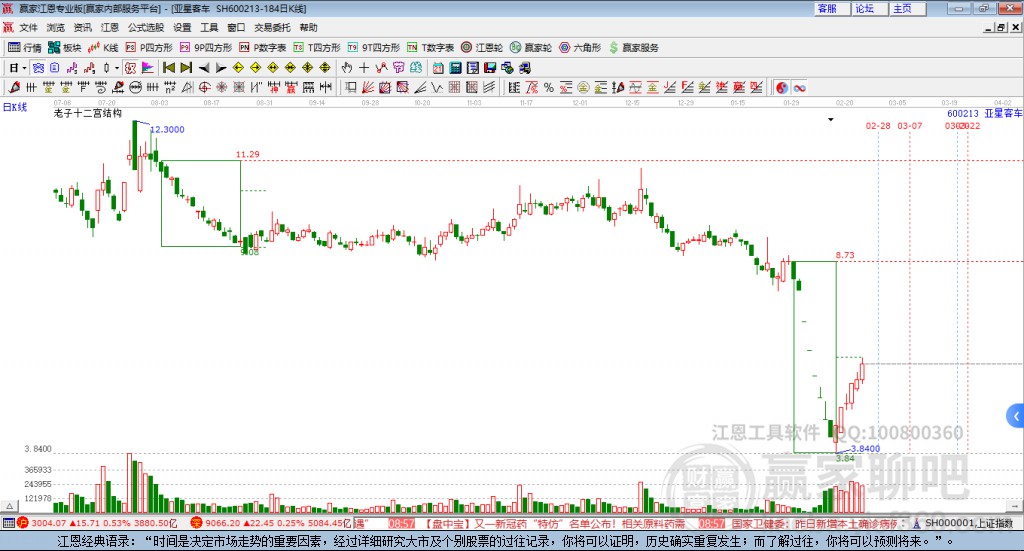Image resolution: width=1024 pixels, height=551 pixels.
Task: Click the 论坛 forum button
Action: pos(869,8)
